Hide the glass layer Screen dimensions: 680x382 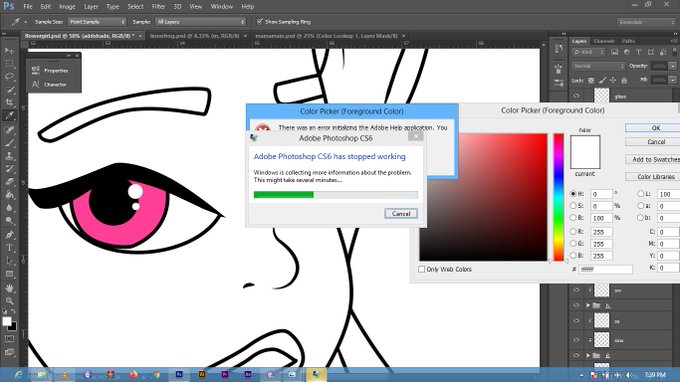point(576,96)
